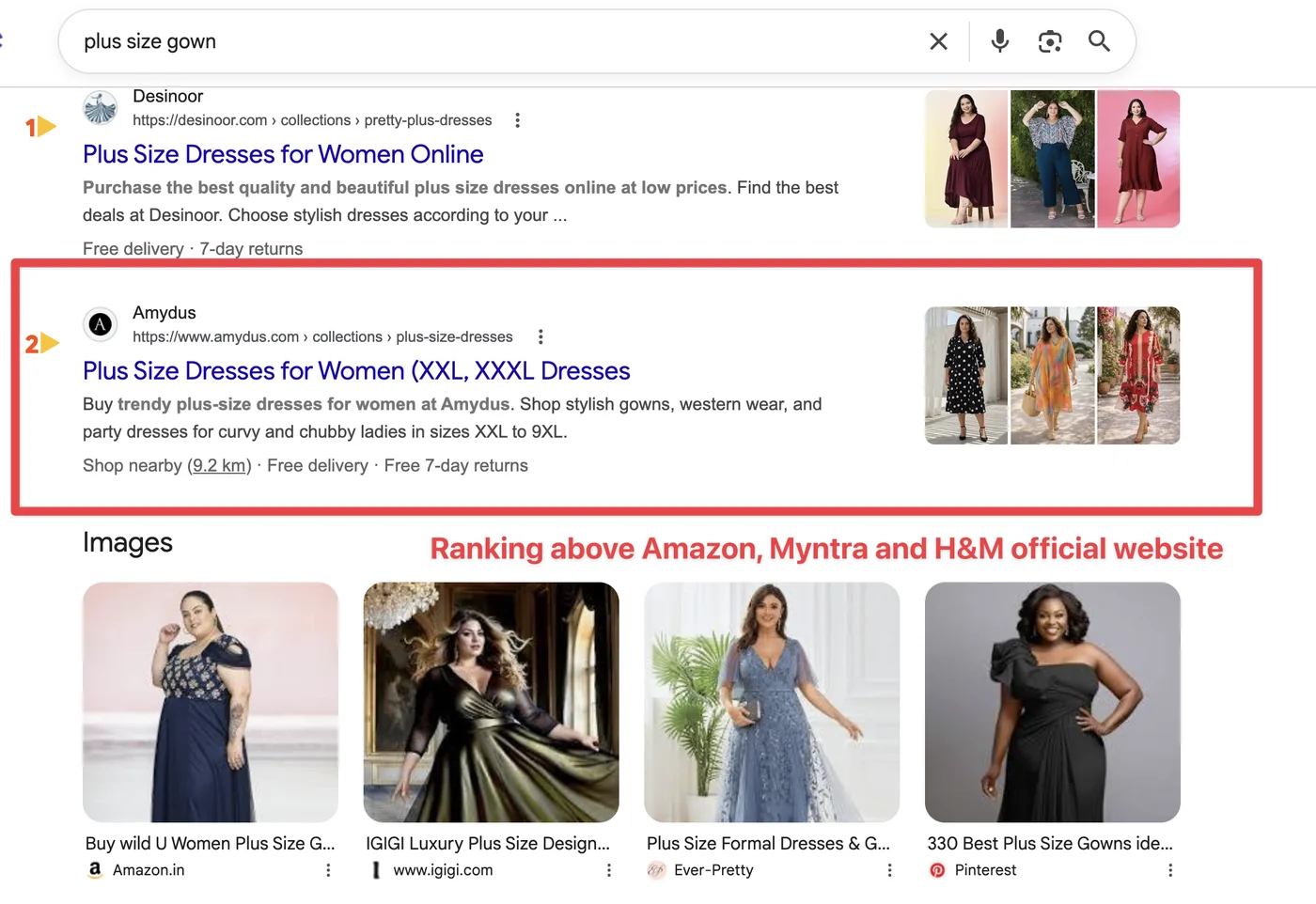Clear the search query with X icon

click(938, 41)
